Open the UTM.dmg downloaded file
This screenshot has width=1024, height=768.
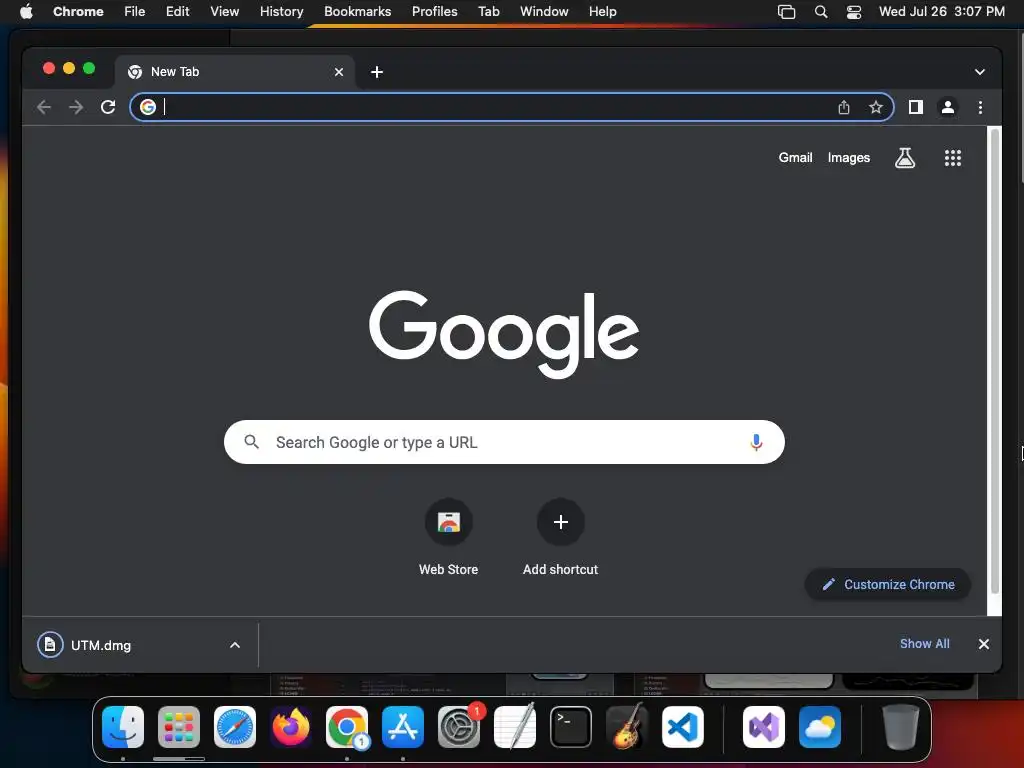click(x=101, y=645)
